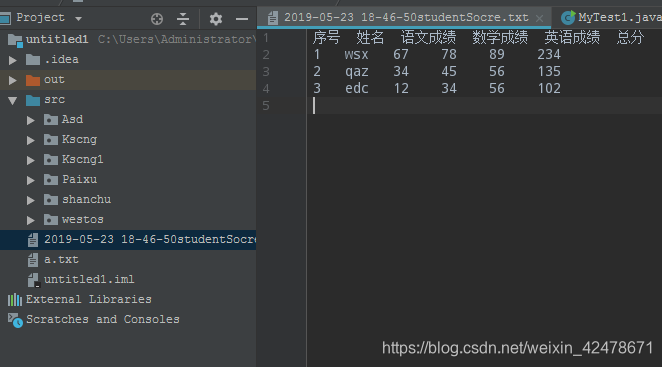The width and height of the screenshot is (662, 367).
Task: Click the orange out folder icon
Action: (x=33, y=80)
